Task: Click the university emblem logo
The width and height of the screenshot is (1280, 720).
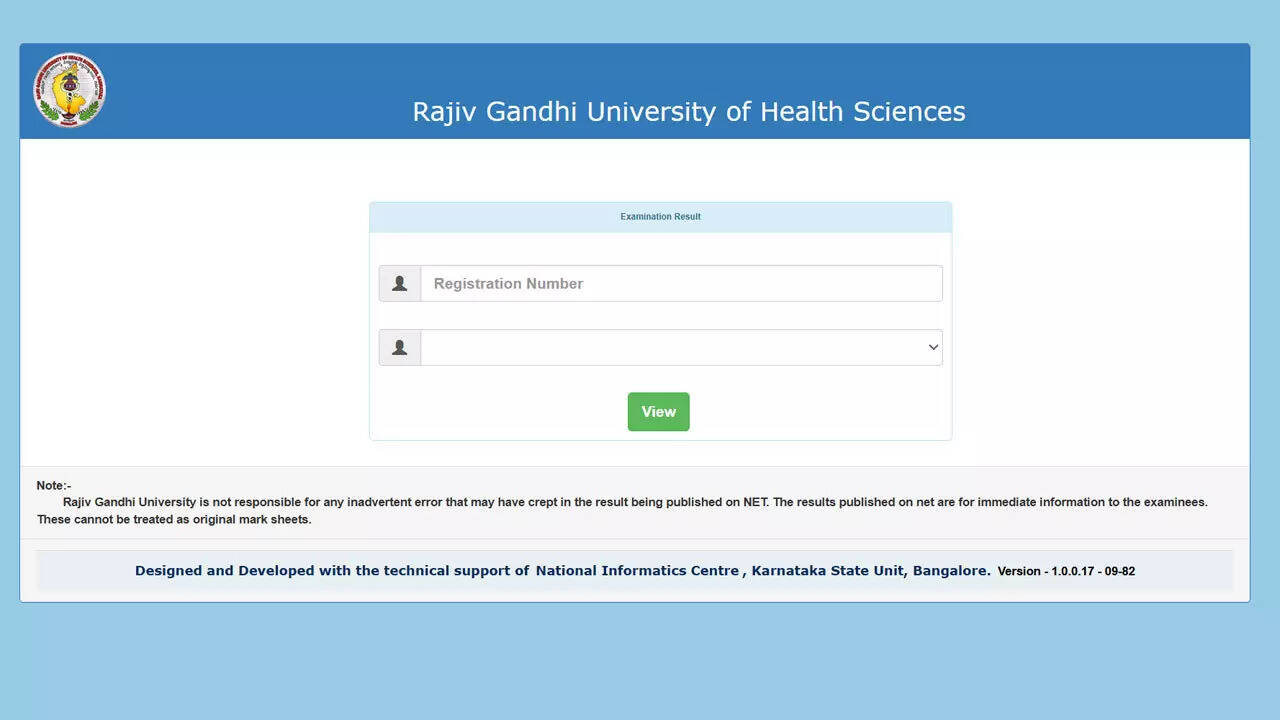Action: point(69,90)
